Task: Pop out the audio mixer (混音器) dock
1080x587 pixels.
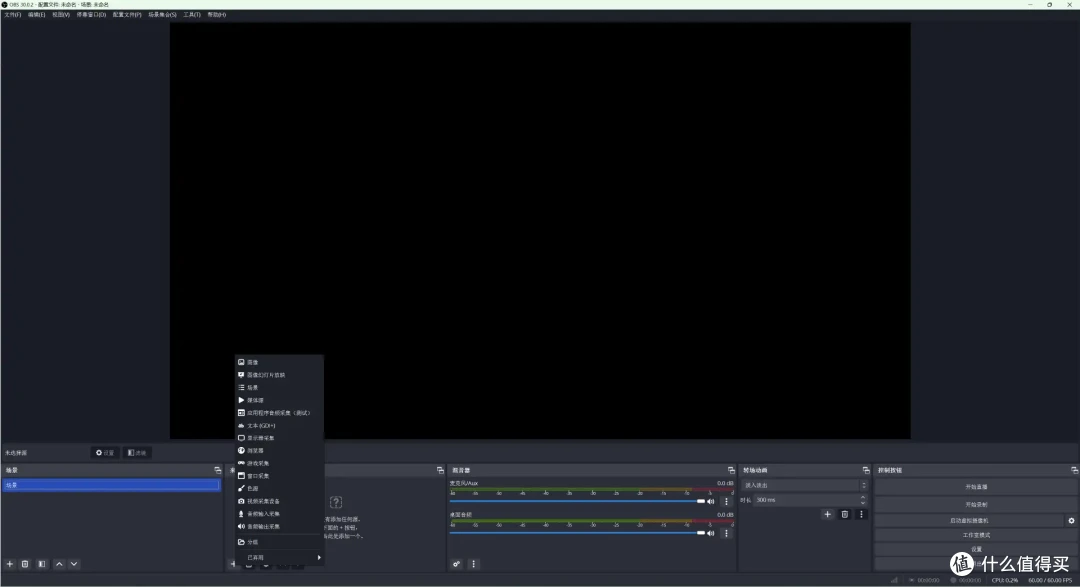Action: tap(731, 471)
